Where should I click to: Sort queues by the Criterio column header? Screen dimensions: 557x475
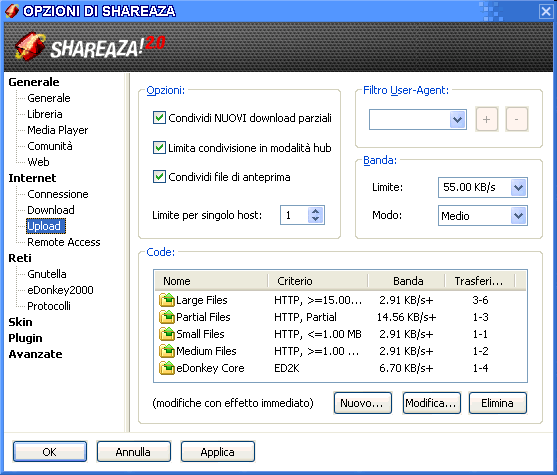(318, 281)
